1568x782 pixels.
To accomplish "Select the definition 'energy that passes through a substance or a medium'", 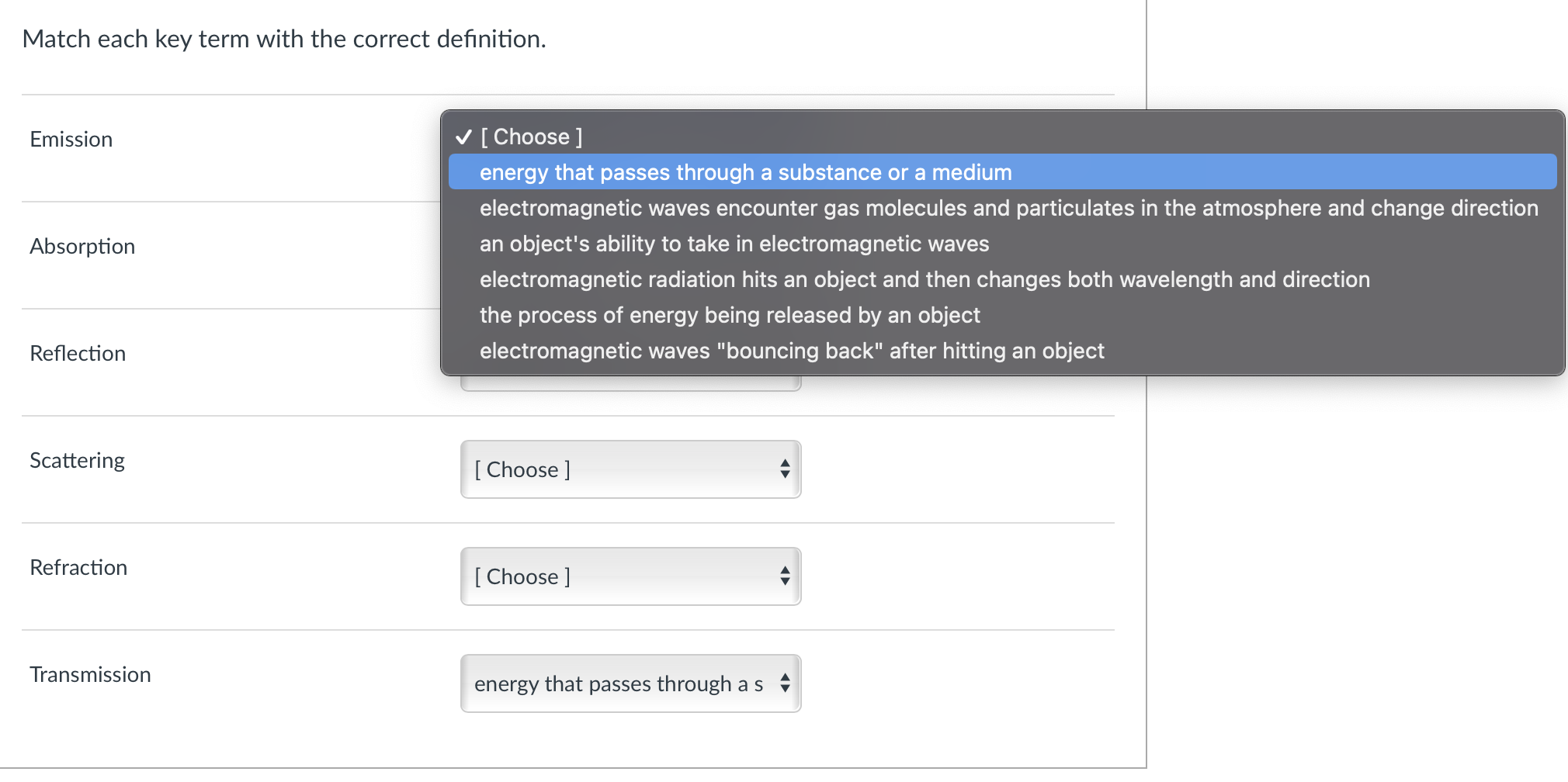I will tap(744, 172).
